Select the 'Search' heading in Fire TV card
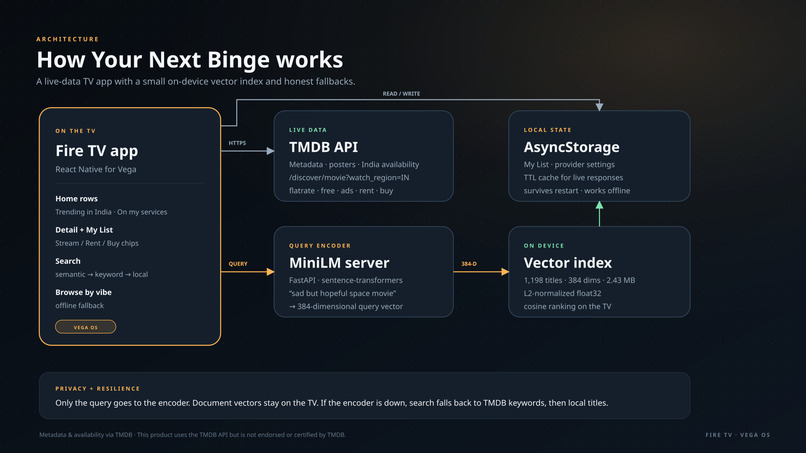806x453 pixels. [x=68, y=261]
